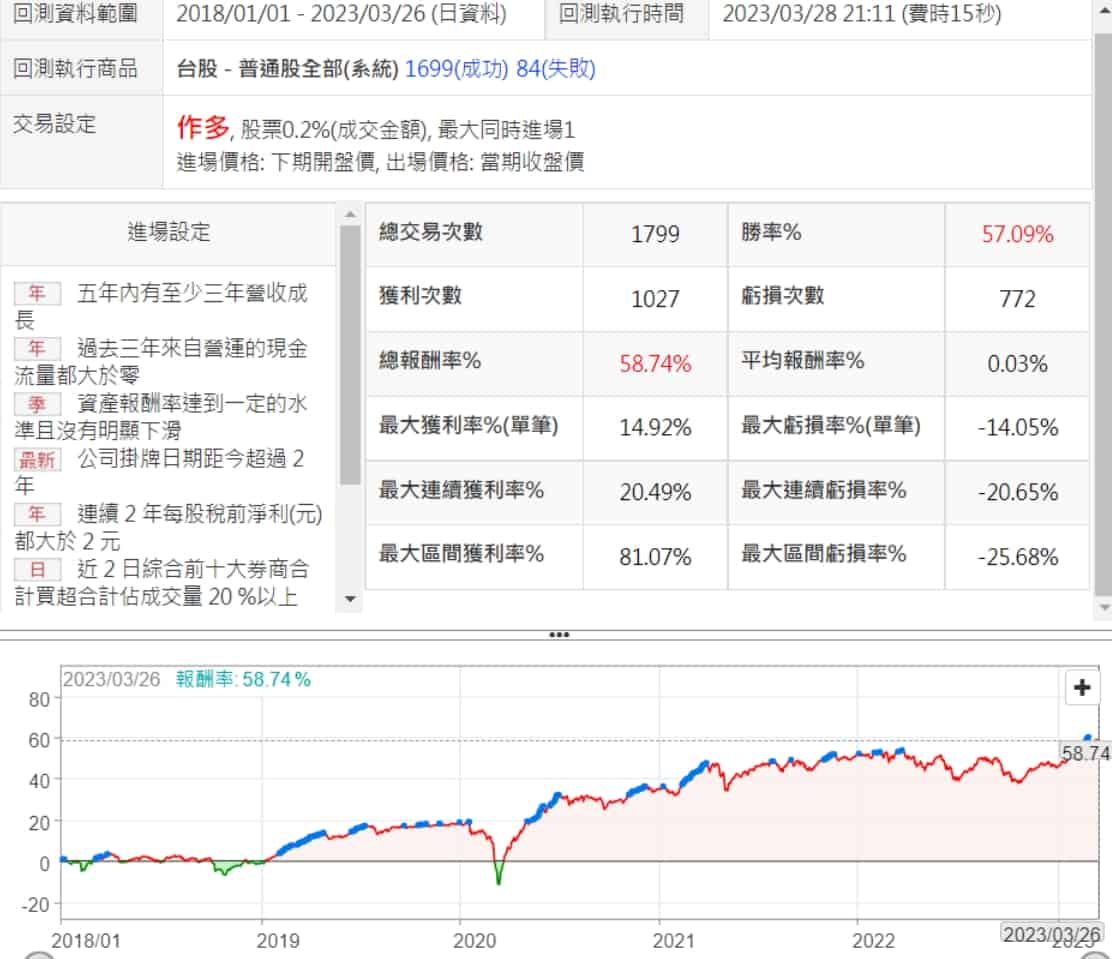1112x959 pixels.
Task: Click down arrow under the 進場設定 list
Action: click(x=350, y=598)
